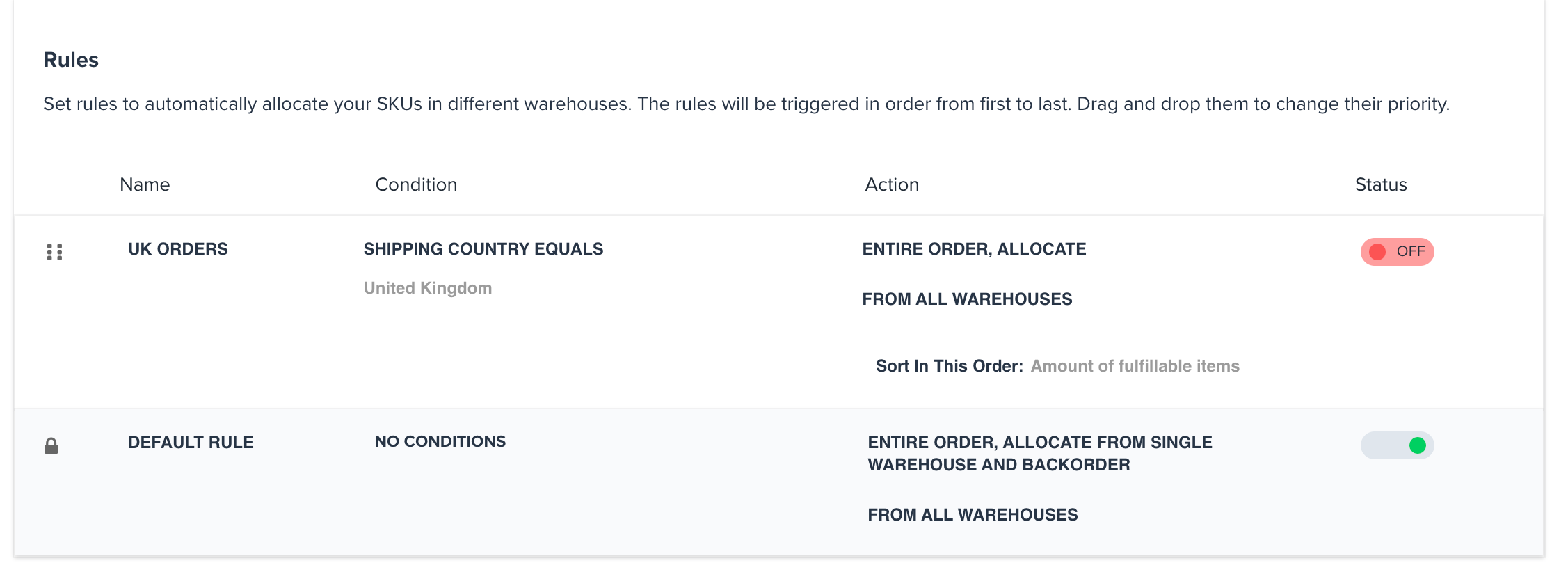Select the SHIPPING COUNTRY EQUALS condition

pos(483,249)
